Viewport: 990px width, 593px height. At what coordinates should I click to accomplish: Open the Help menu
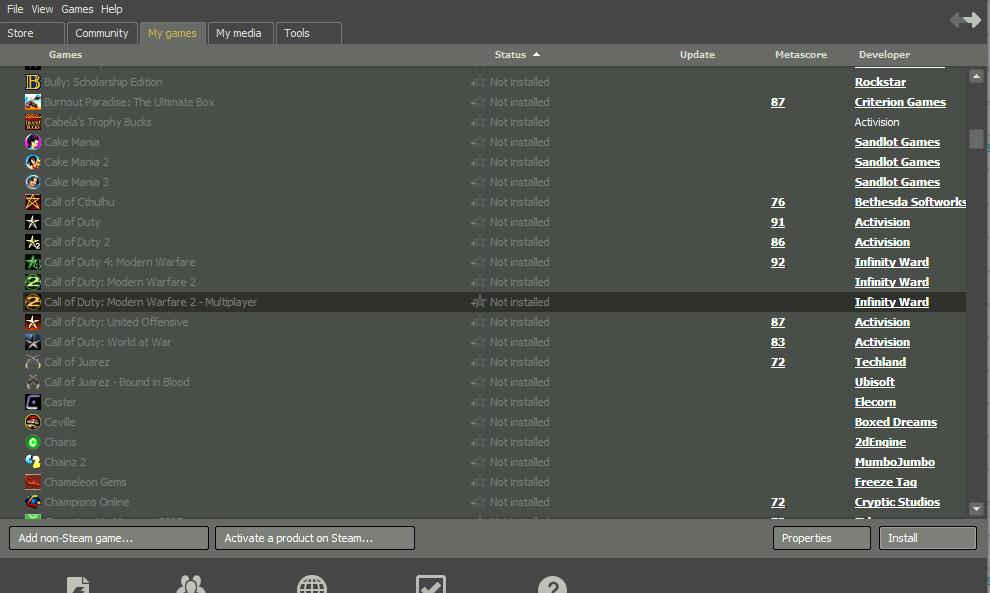pos(112,9)
